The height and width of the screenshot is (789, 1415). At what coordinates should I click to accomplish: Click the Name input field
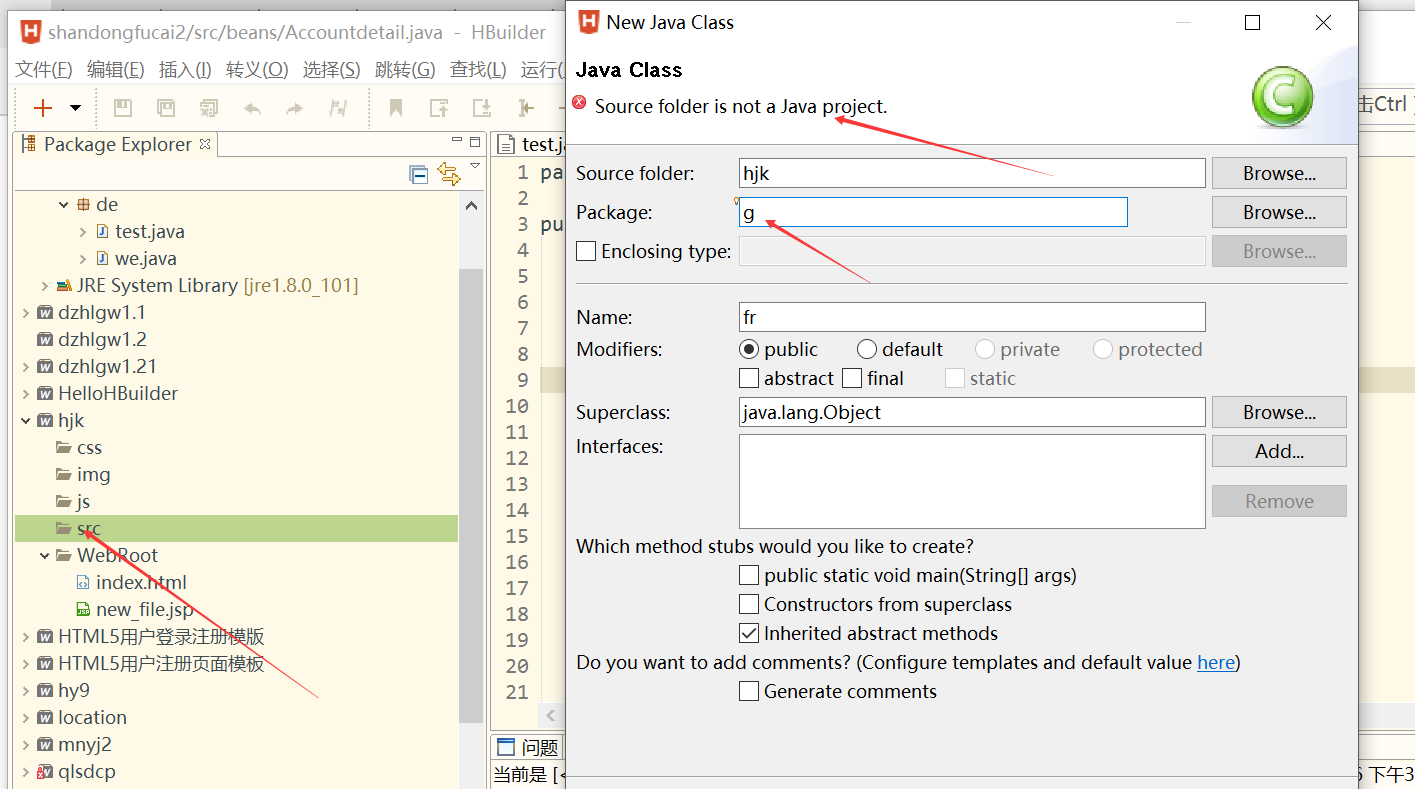click(972, 317)
